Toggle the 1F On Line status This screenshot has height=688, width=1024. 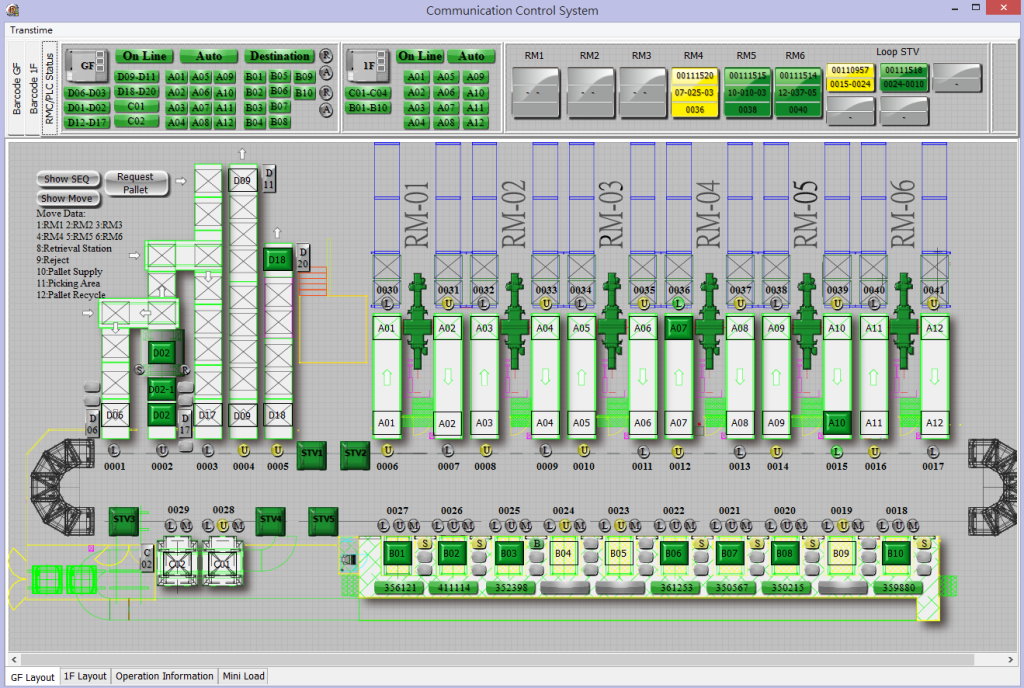tap(419, 56)
